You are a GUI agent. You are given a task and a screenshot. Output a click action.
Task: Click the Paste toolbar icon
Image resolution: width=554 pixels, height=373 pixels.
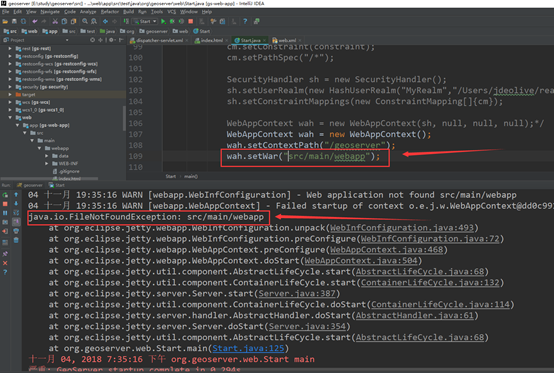(x=73, y=22)
